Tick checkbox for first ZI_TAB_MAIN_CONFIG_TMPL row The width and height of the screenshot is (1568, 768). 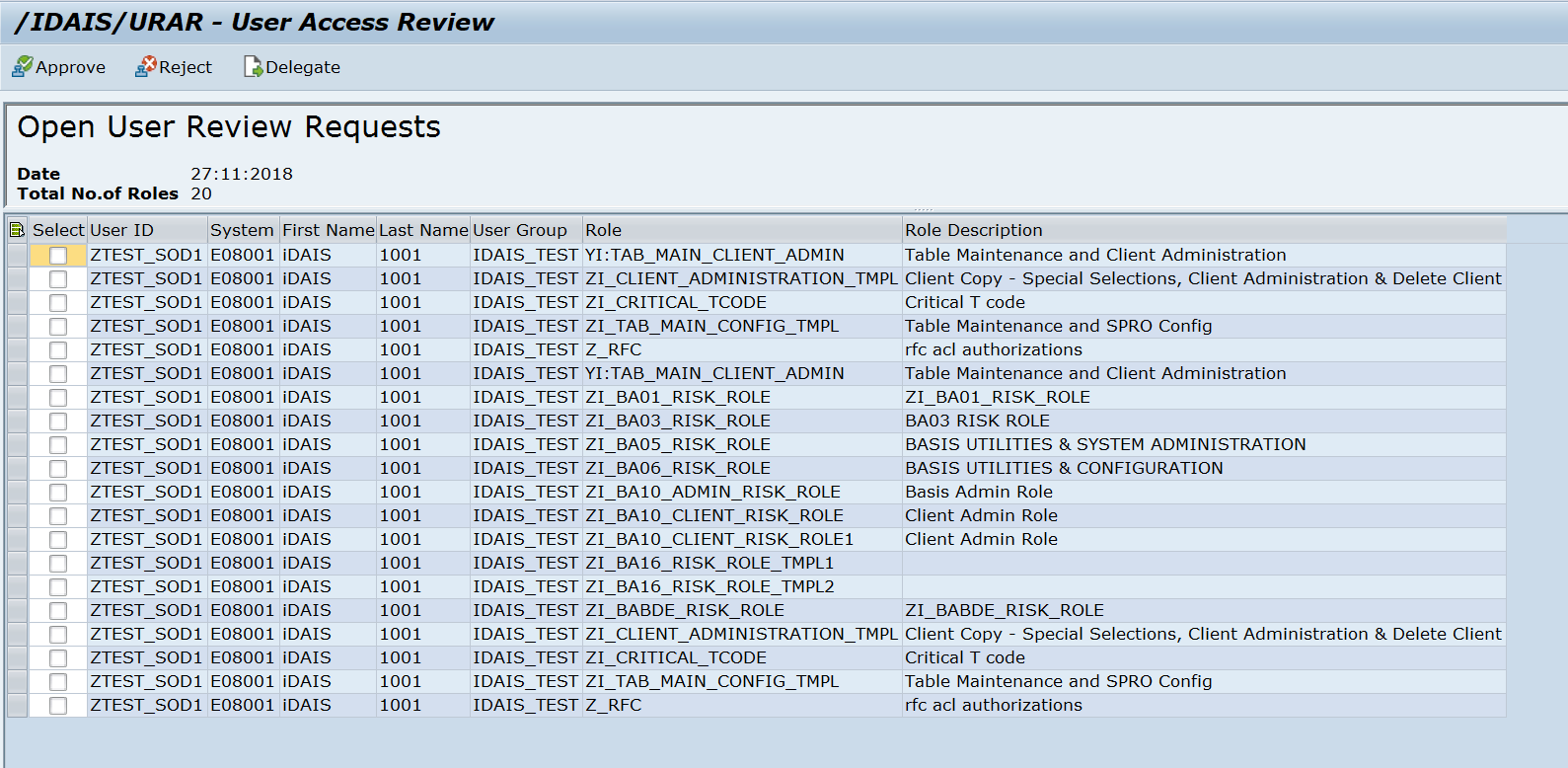coord(58,327)
